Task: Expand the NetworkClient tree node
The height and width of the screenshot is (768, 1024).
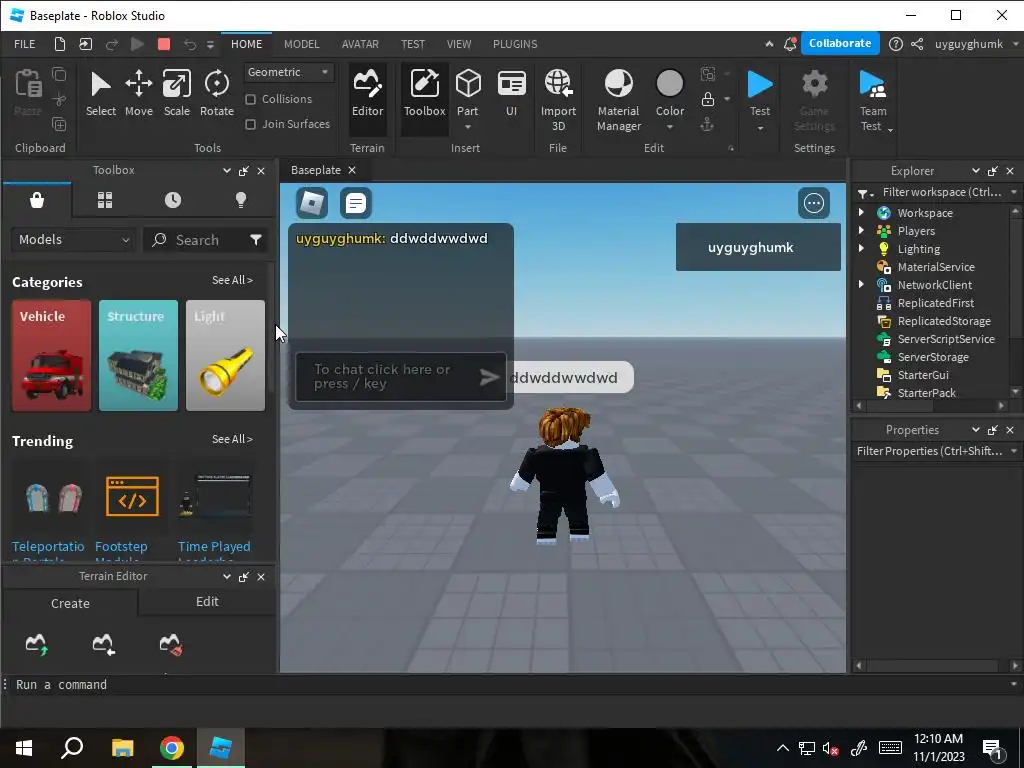Action: point(861,284)
